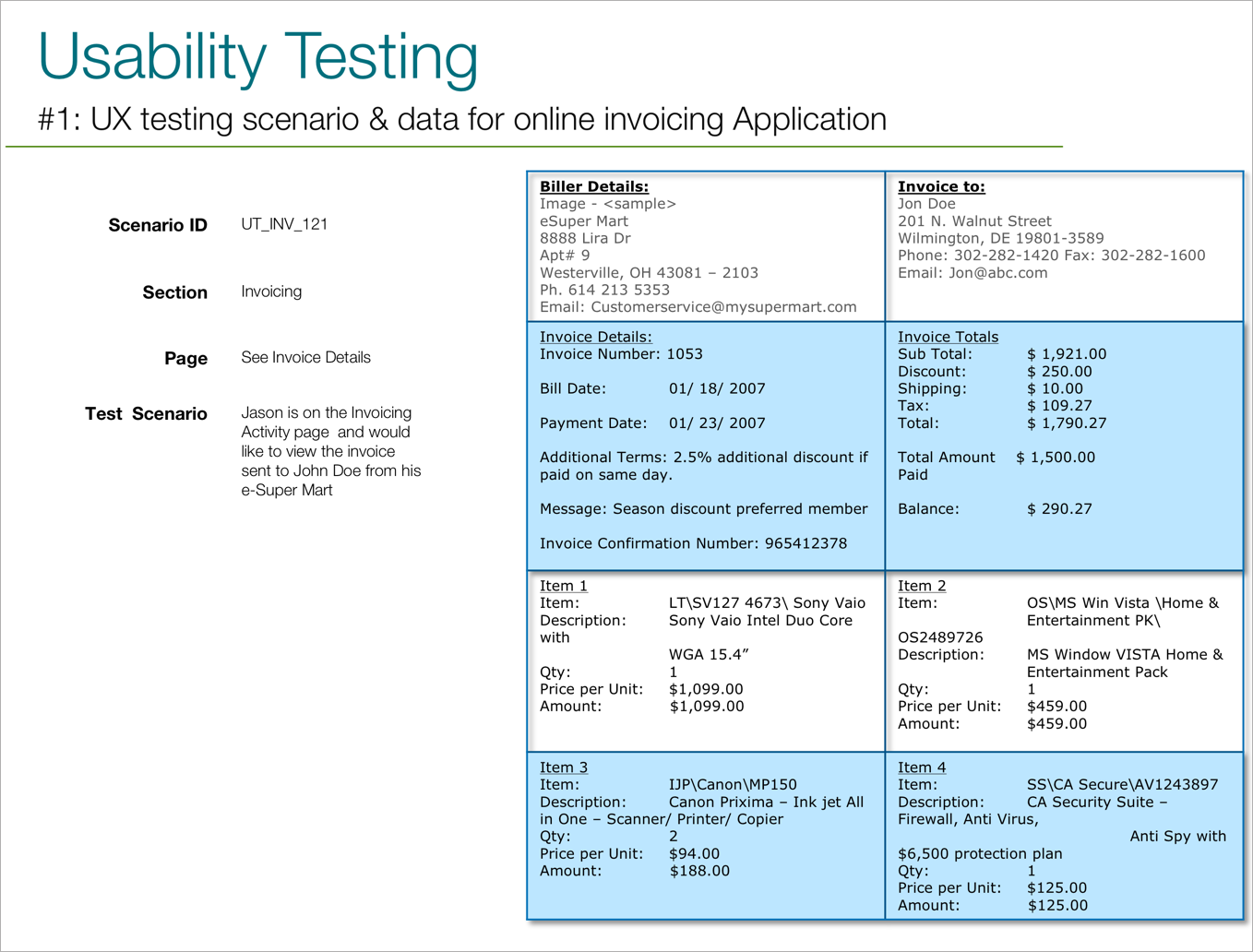Click the "Item 4" heading

point(922,768)
